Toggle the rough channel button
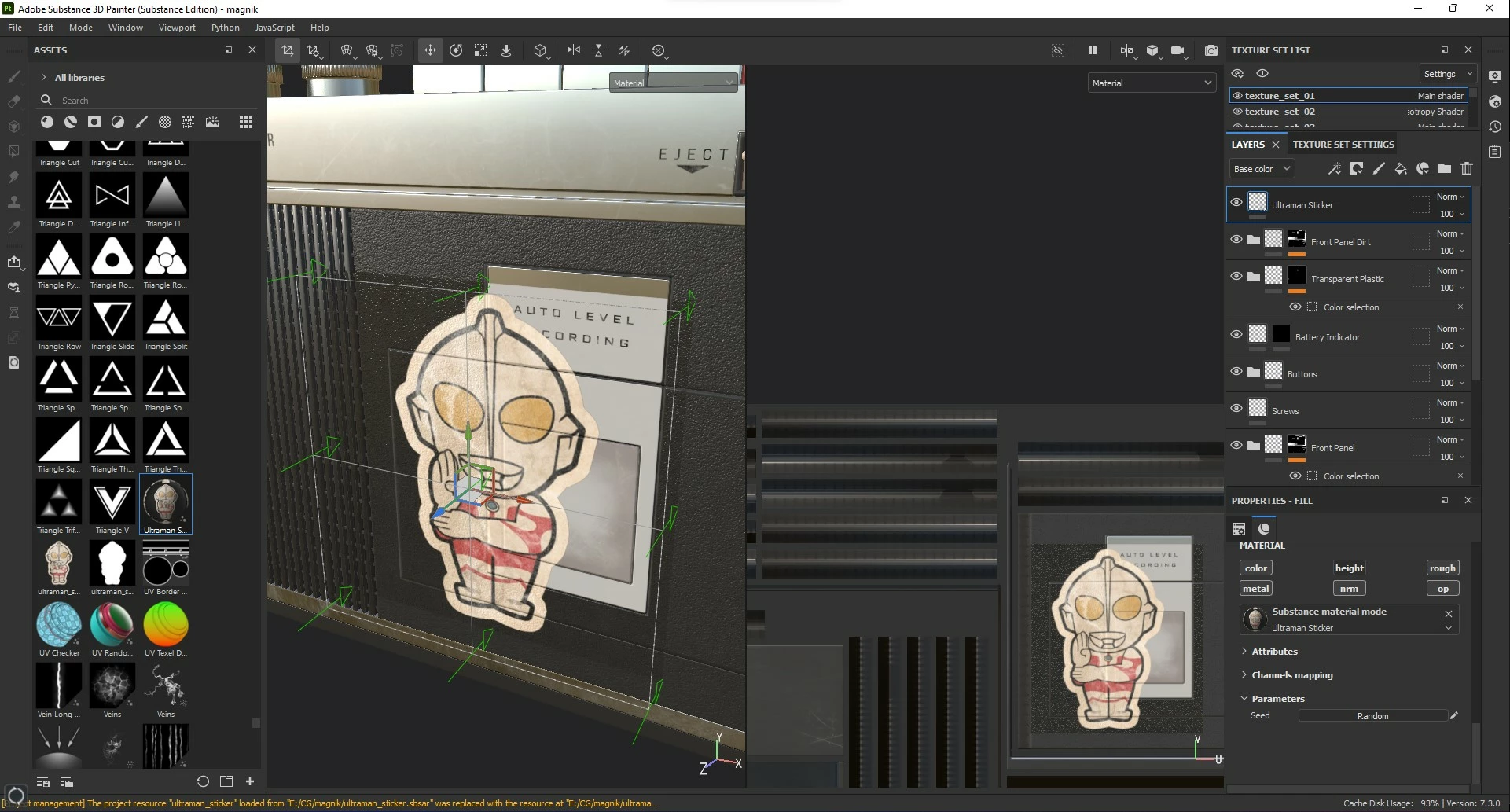The image size is (1510, 812). point(1442,568)
